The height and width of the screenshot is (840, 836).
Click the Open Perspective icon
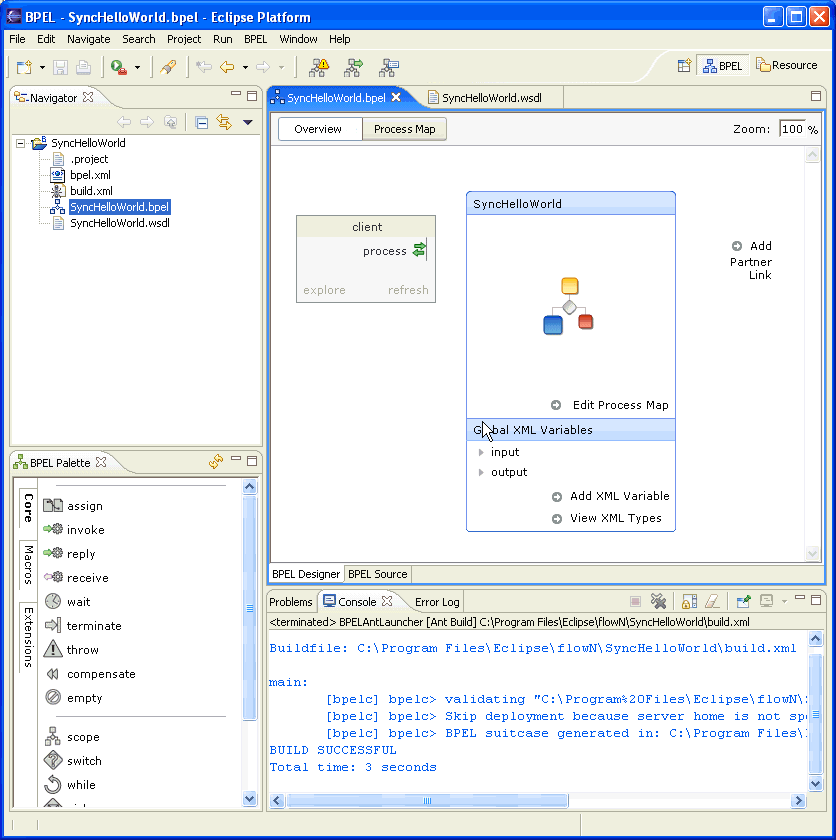(684, 65)
